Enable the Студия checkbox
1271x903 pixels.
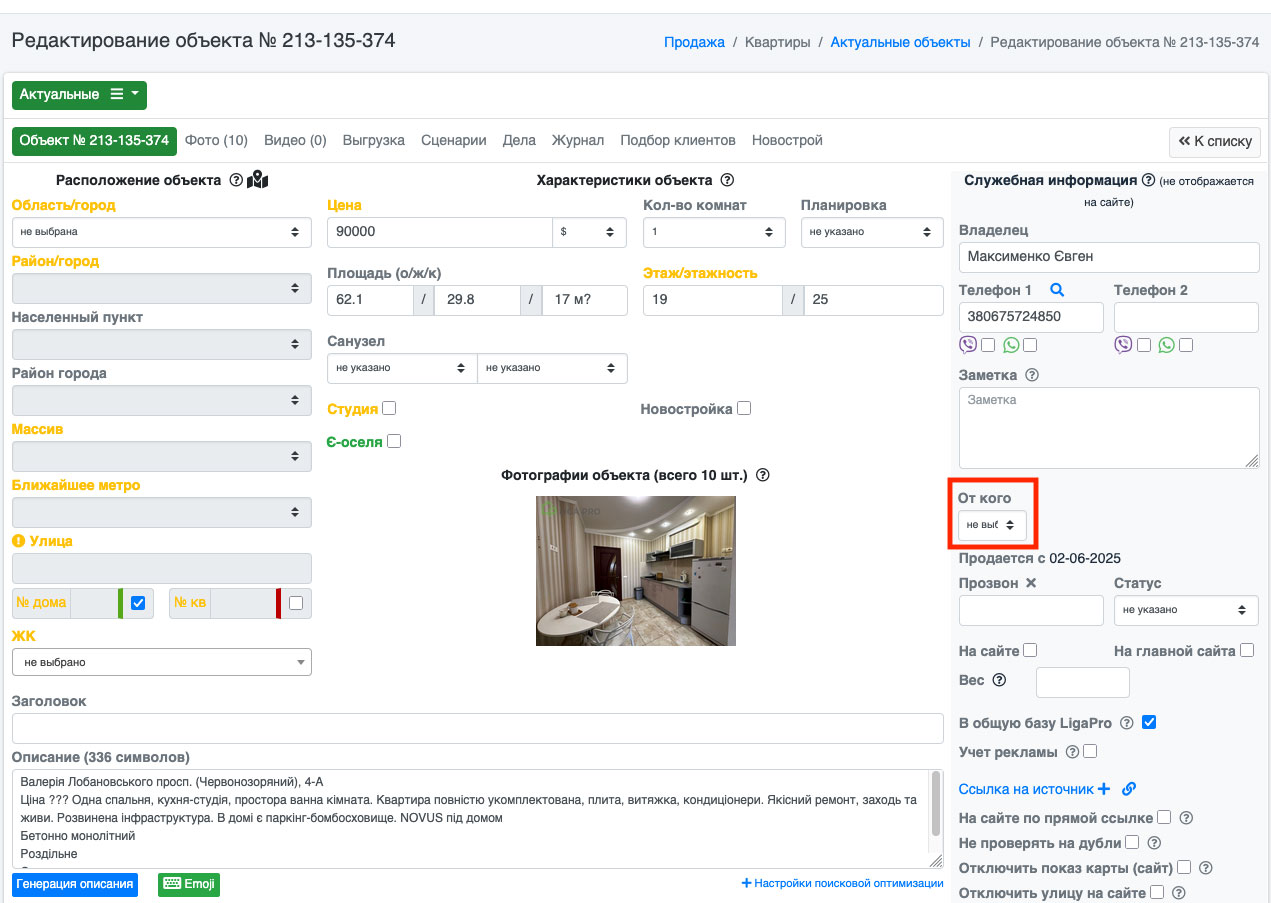[x=389, y=408]
